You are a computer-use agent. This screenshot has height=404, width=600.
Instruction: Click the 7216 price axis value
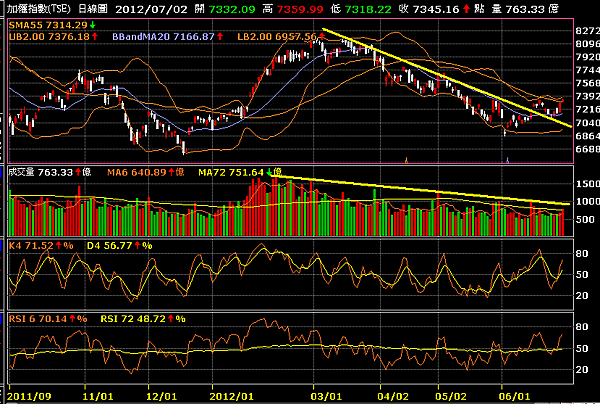click(x=587, y=109)
